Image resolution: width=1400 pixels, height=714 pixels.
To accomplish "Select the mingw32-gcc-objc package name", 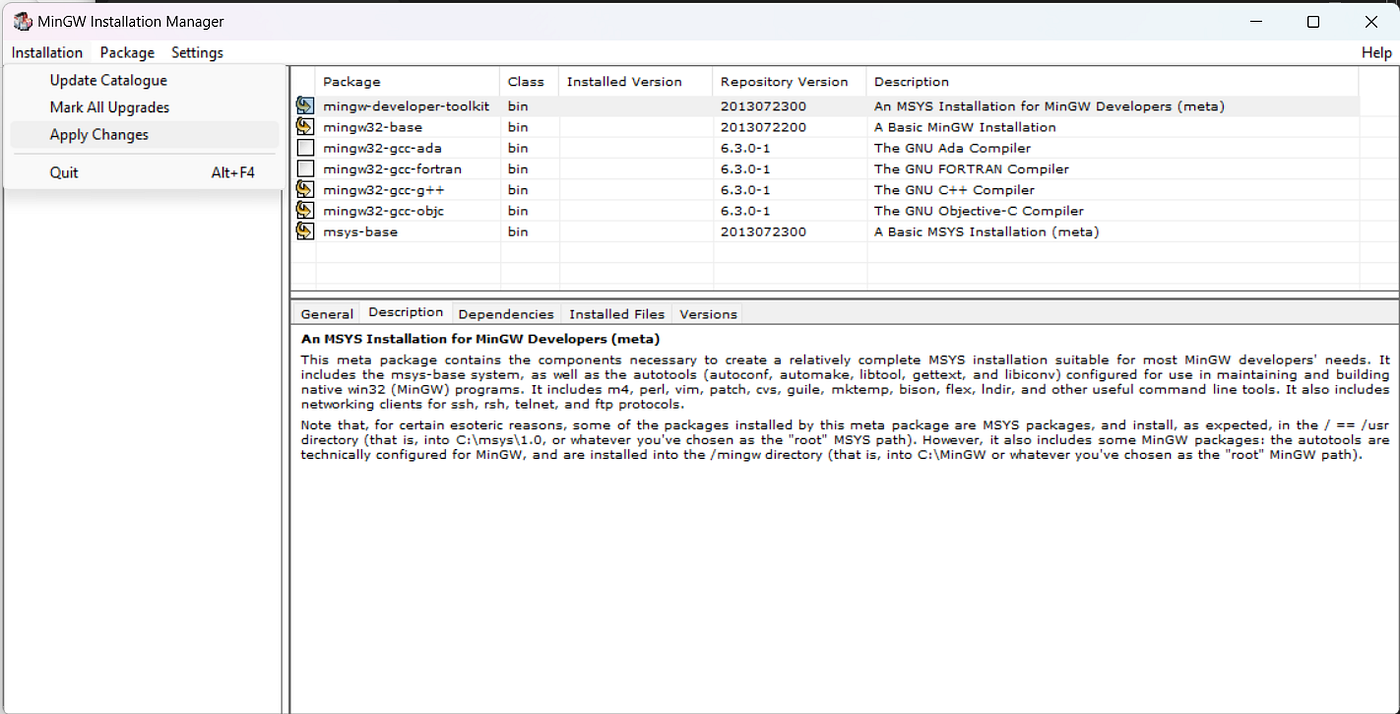I will [383, 211].
